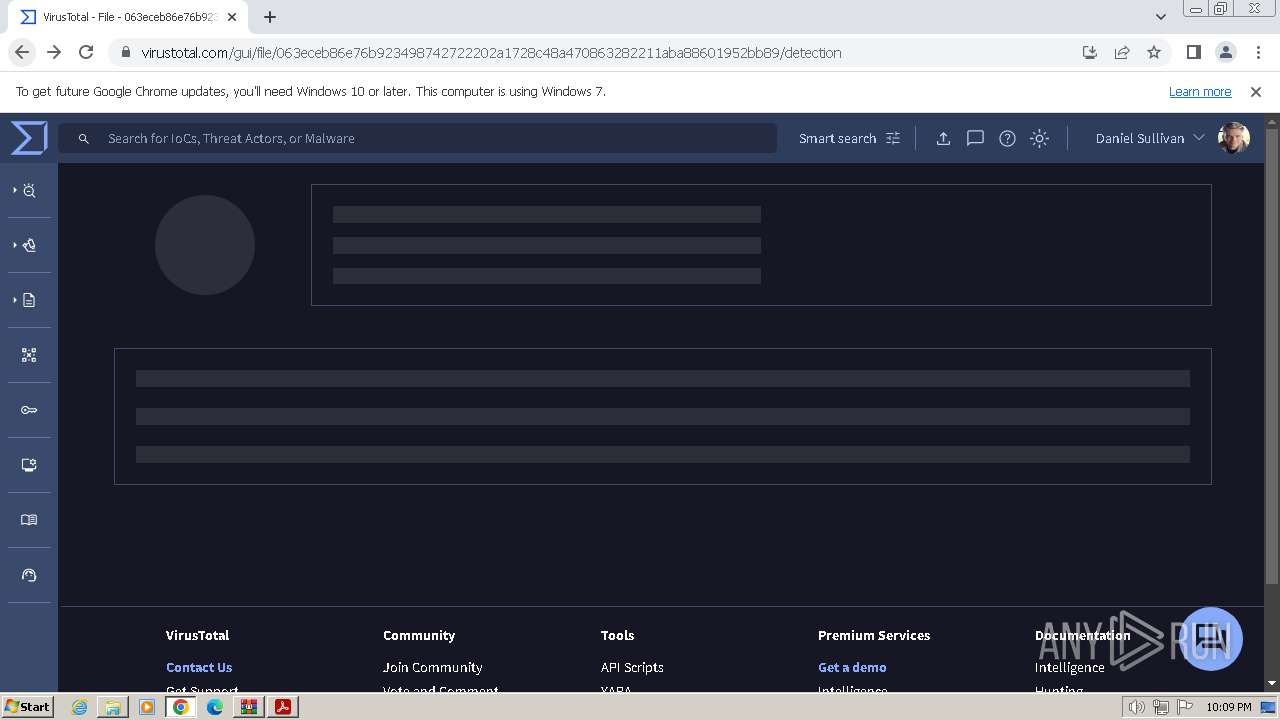Open the monitor settings sidebar icon
1280x720 pixels.
[x=29, y=465]
